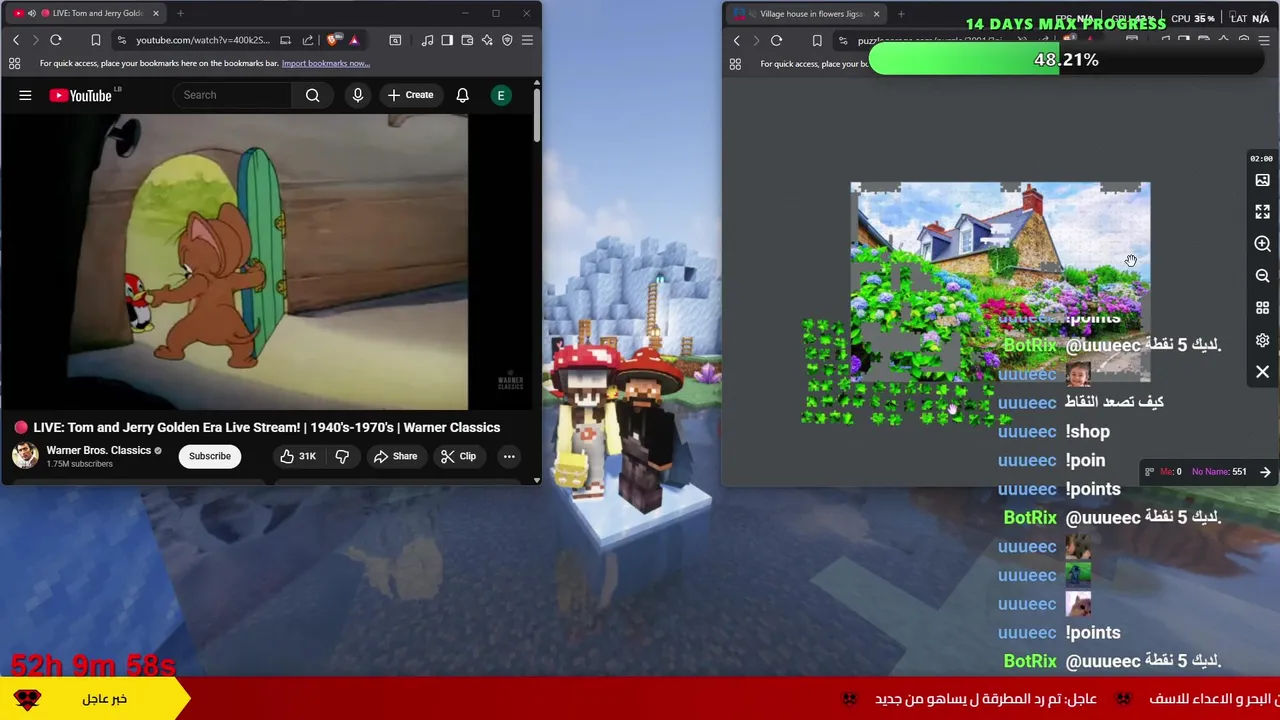Open apps grid on YouTube bookmarks bar

(x=15, y=63)
